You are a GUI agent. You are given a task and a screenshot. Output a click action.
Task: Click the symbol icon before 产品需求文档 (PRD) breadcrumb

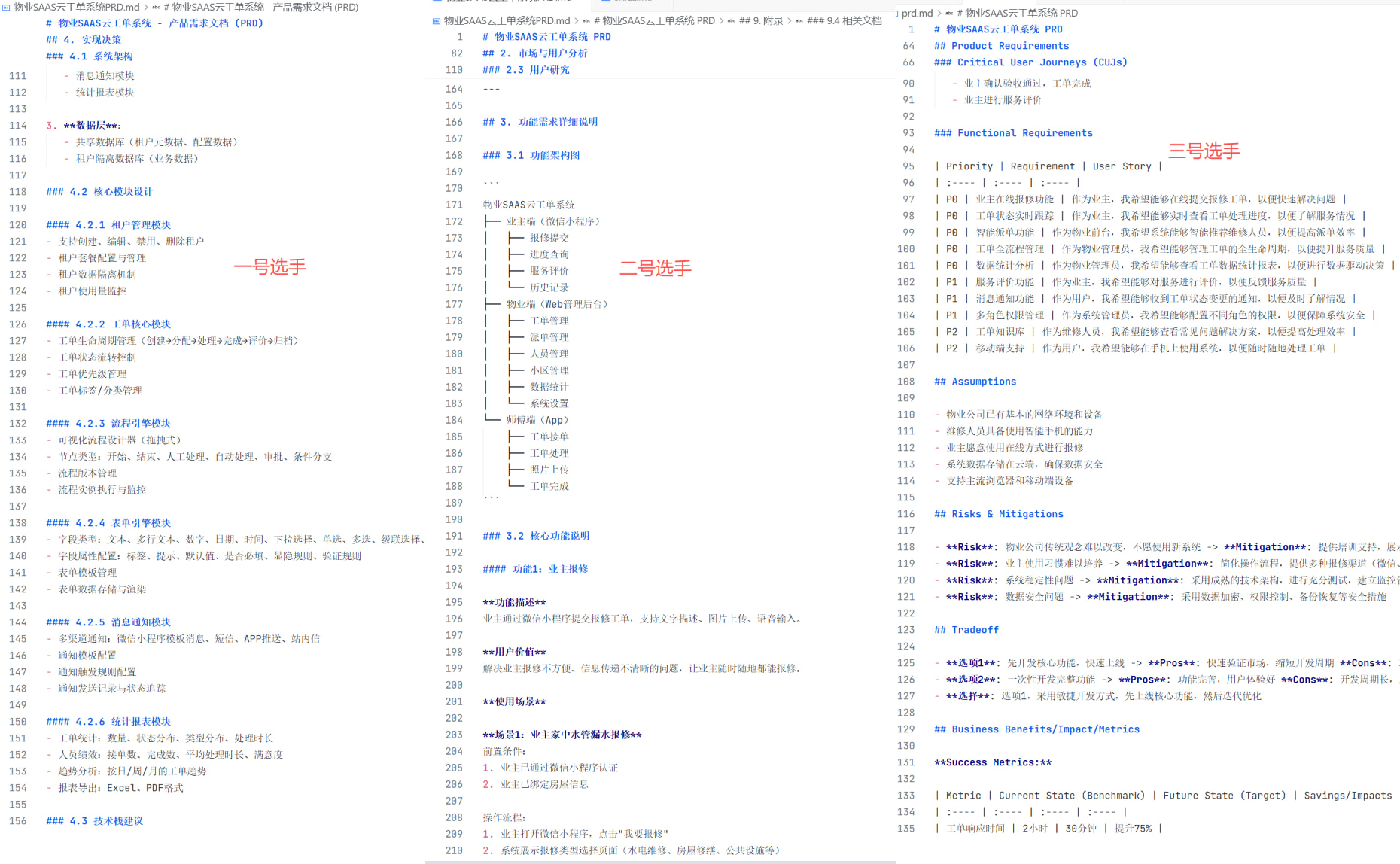tap(156, 7)
